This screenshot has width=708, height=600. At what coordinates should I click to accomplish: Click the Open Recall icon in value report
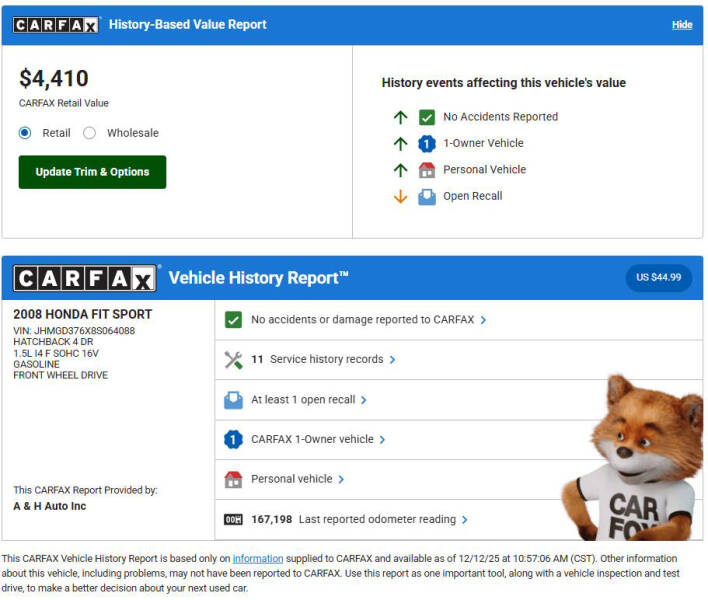427,196
